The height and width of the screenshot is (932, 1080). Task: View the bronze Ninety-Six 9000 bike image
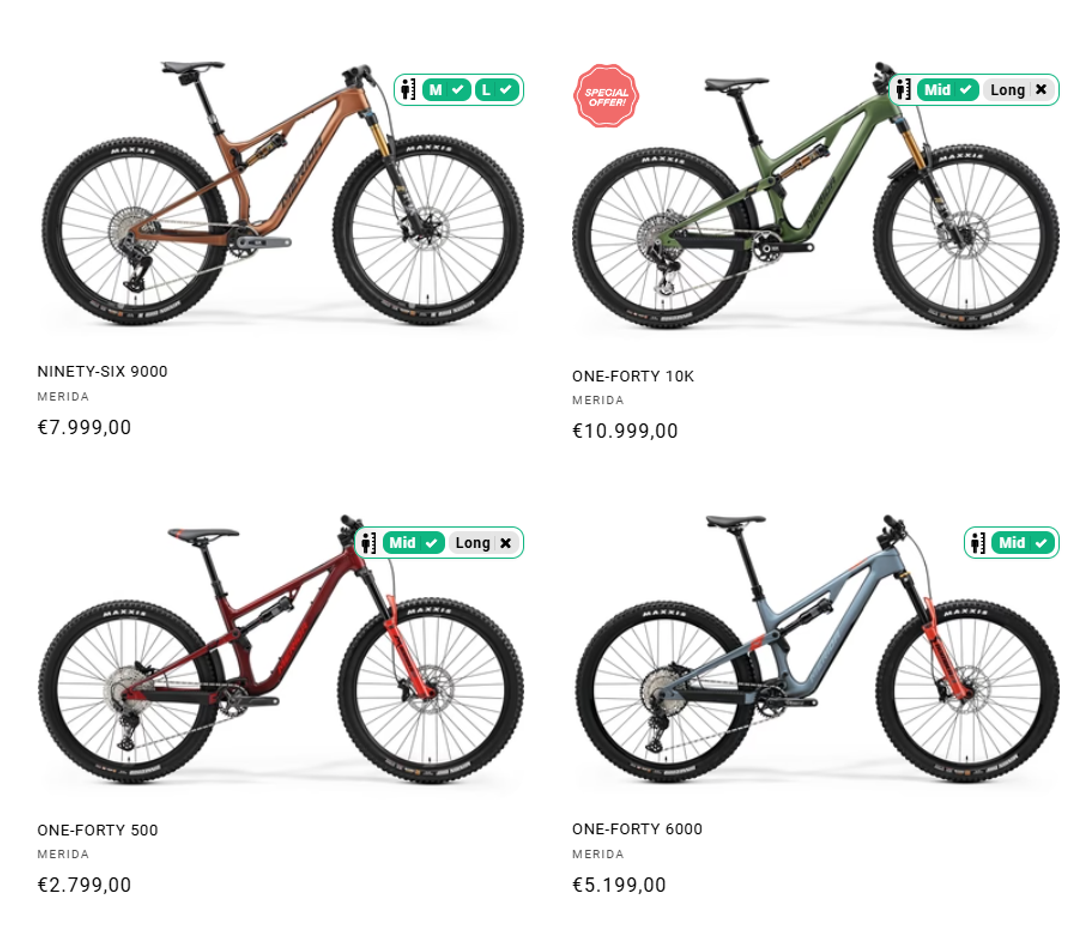(282, 194)
